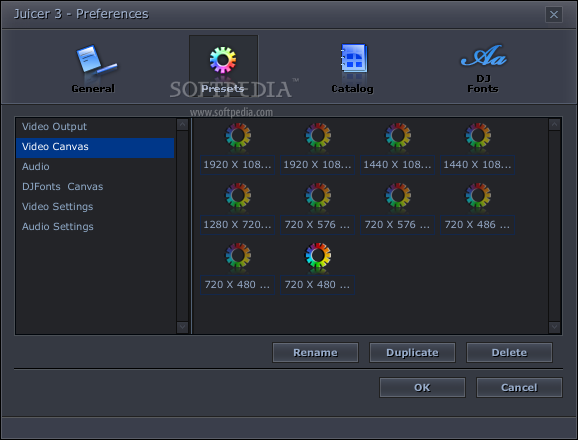Delete the selected preset
The width and height of the screenshot is (578, 440).
pyautogui.click(x=509, y=353)
